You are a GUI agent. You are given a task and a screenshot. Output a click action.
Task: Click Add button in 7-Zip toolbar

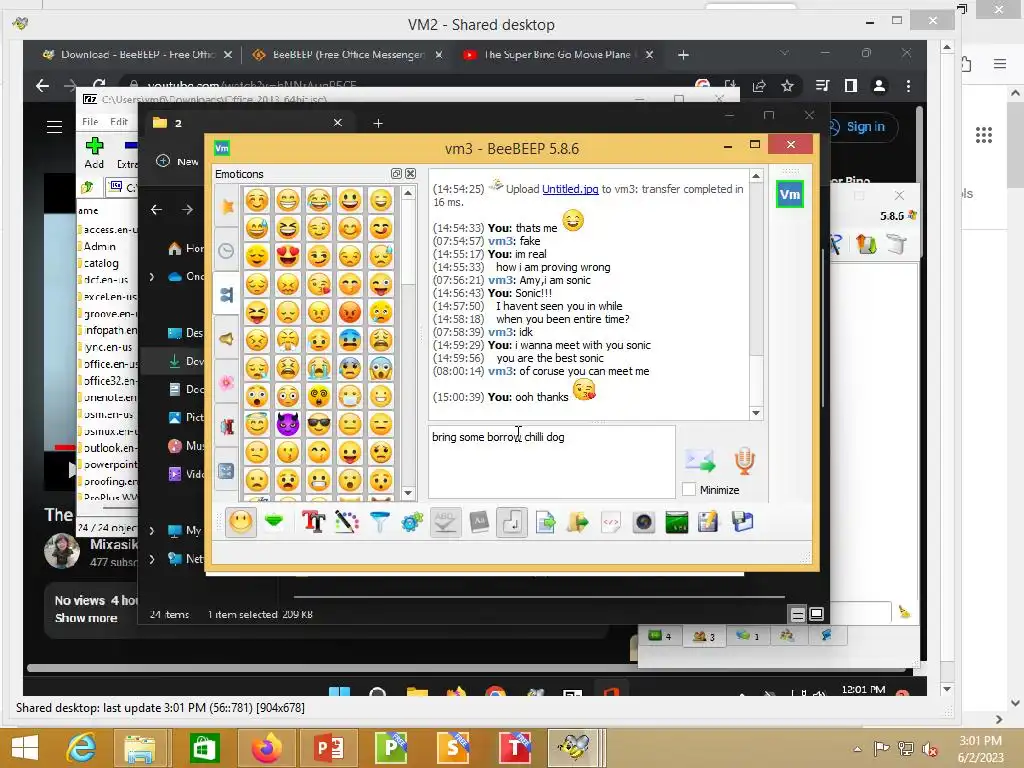pos(94,153)
